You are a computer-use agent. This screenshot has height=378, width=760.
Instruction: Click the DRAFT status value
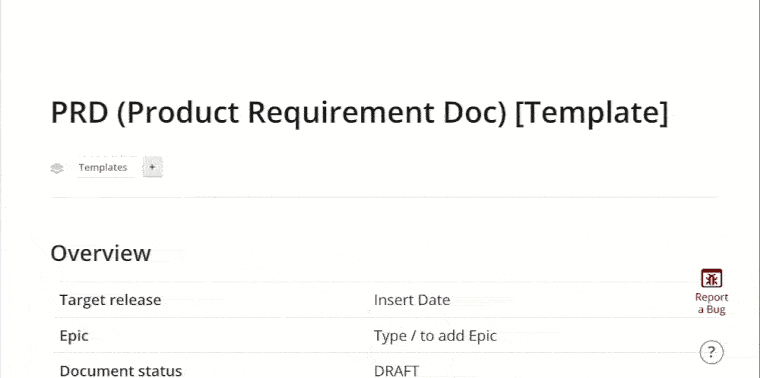pos(396,371)
